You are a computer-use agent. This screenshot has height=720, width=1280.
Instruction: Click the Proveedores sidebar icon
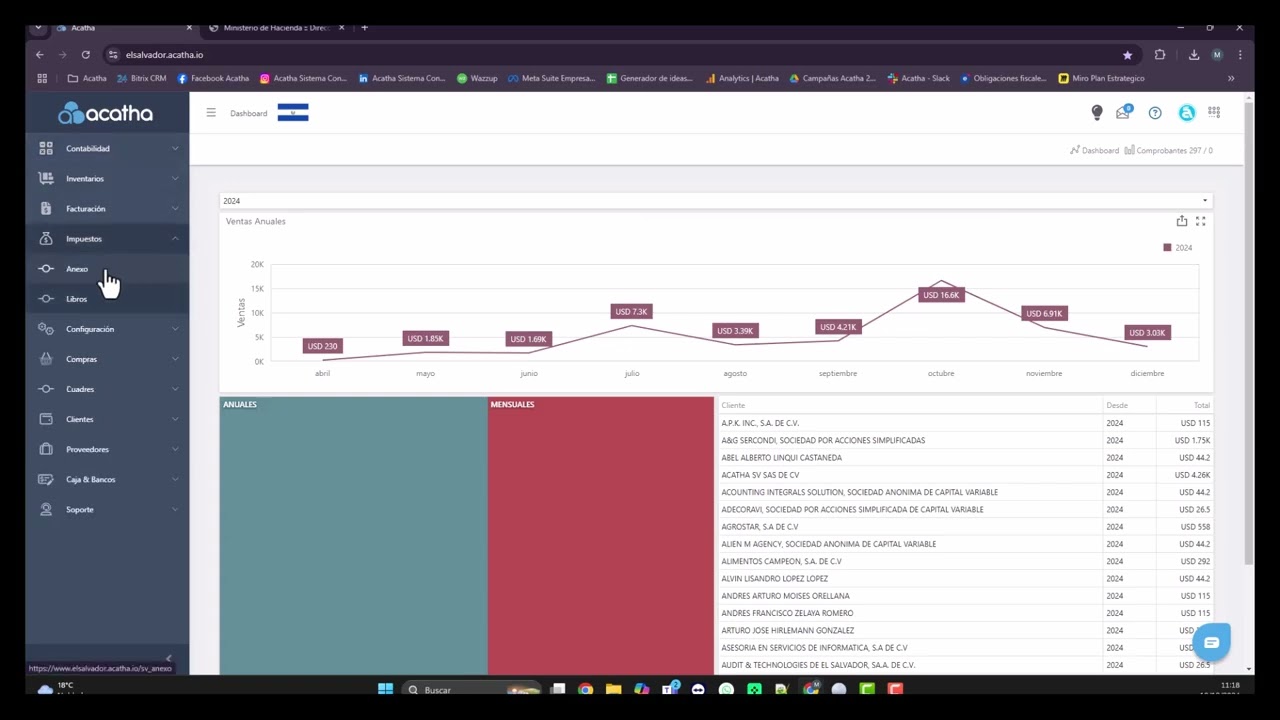pyautogui.click(x=46, y=448)
